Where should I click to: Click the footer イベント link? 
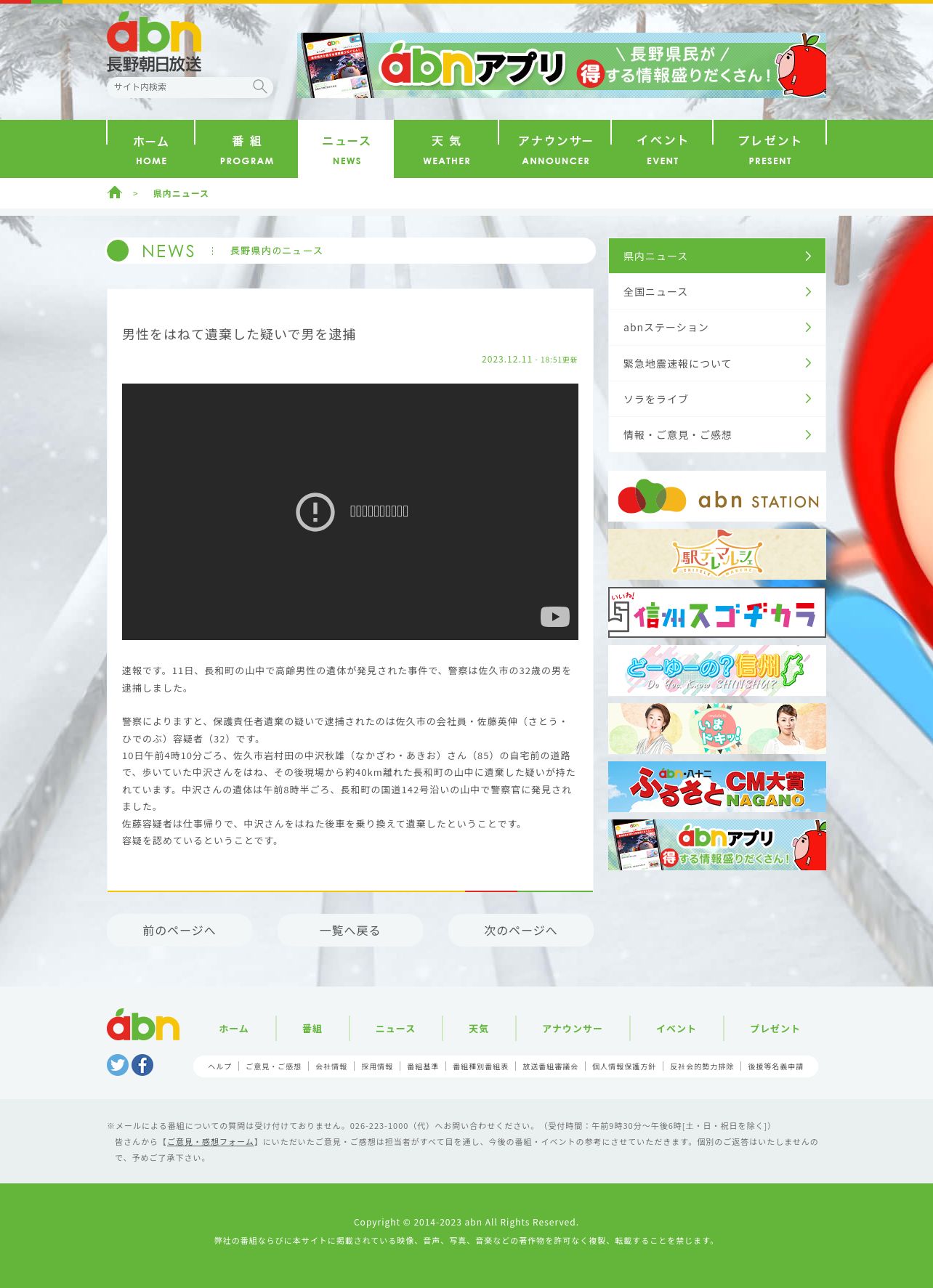(x=676, y=1029)
